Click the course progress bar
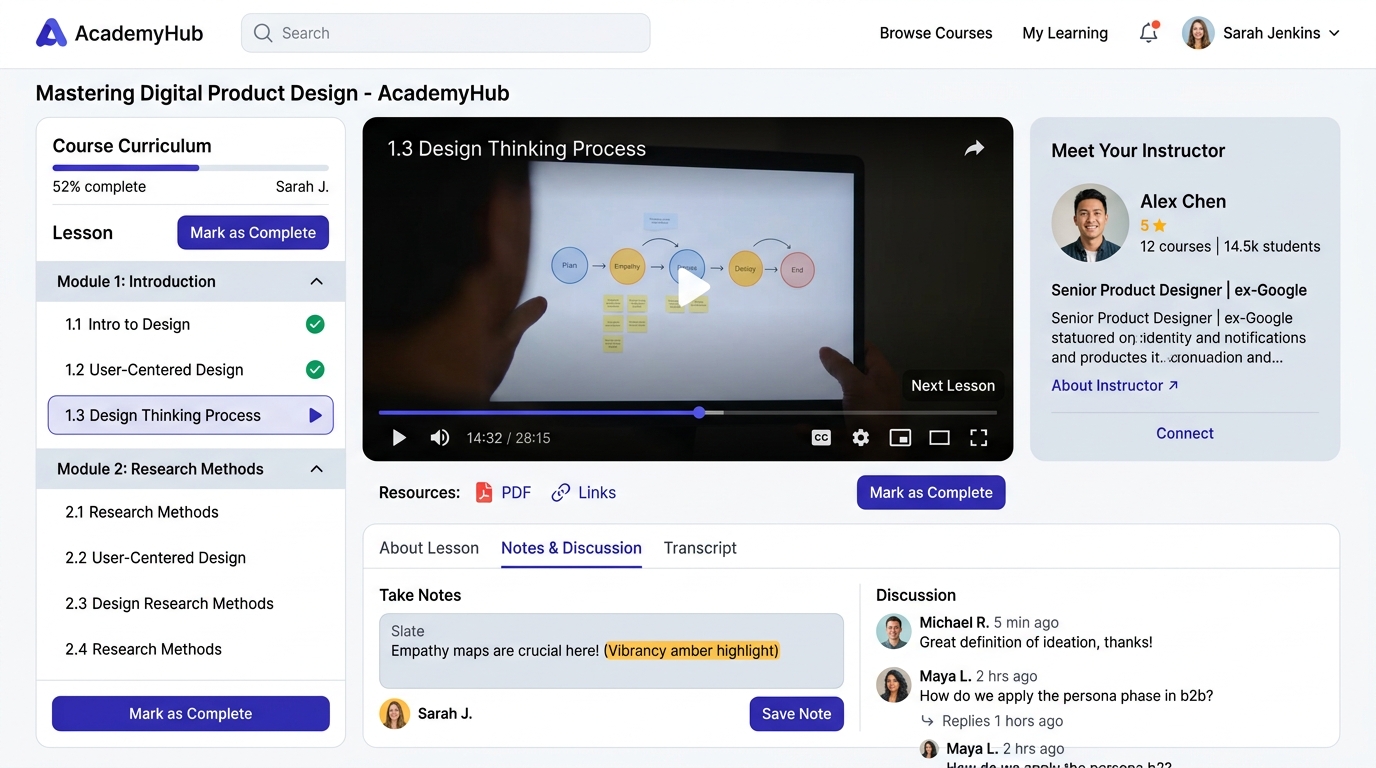Image resolution: width=1376 pixels, height=768 pixels. (x=191, y=168)
